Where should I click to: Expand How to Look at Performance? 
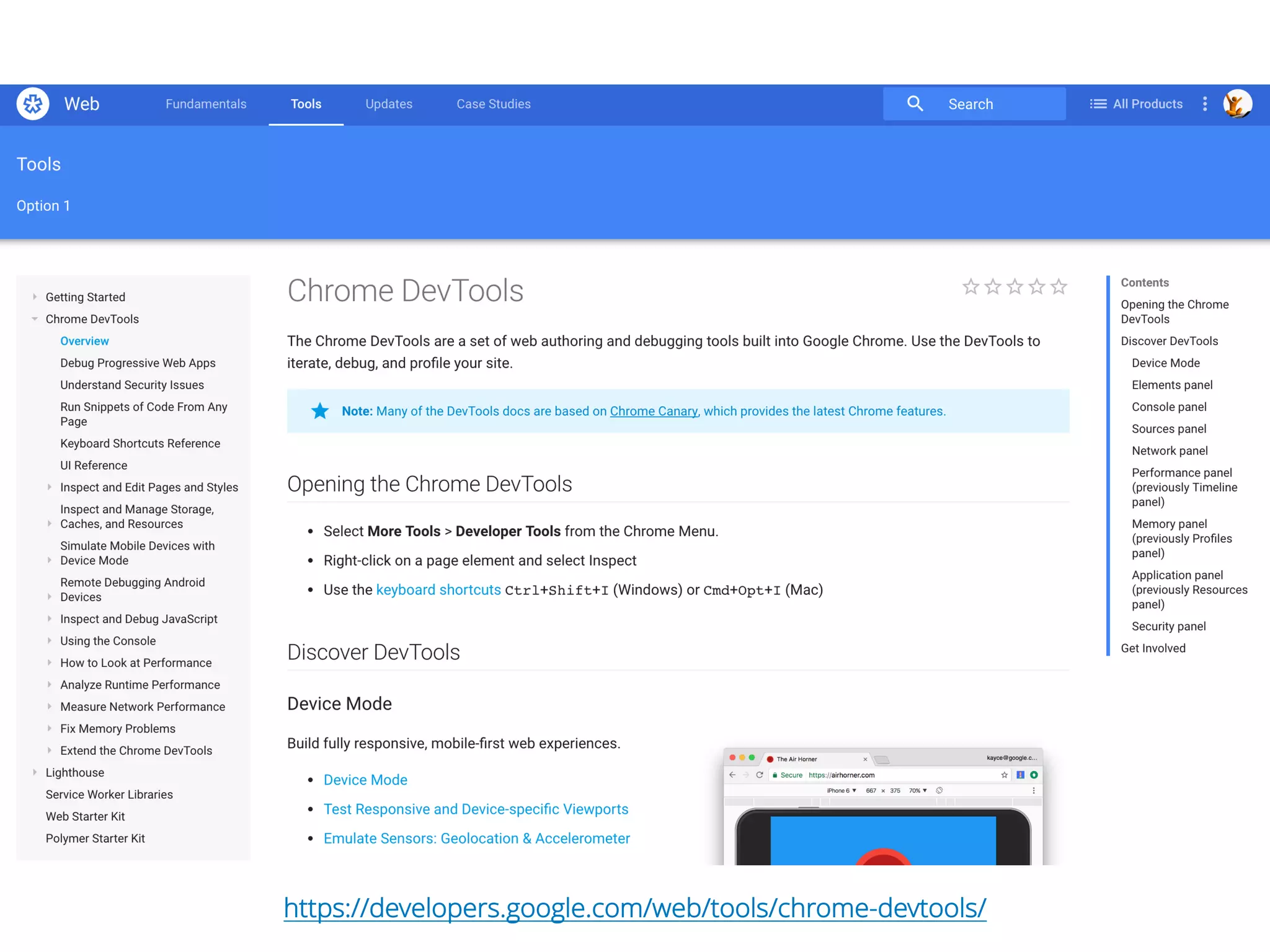[50, 663]
